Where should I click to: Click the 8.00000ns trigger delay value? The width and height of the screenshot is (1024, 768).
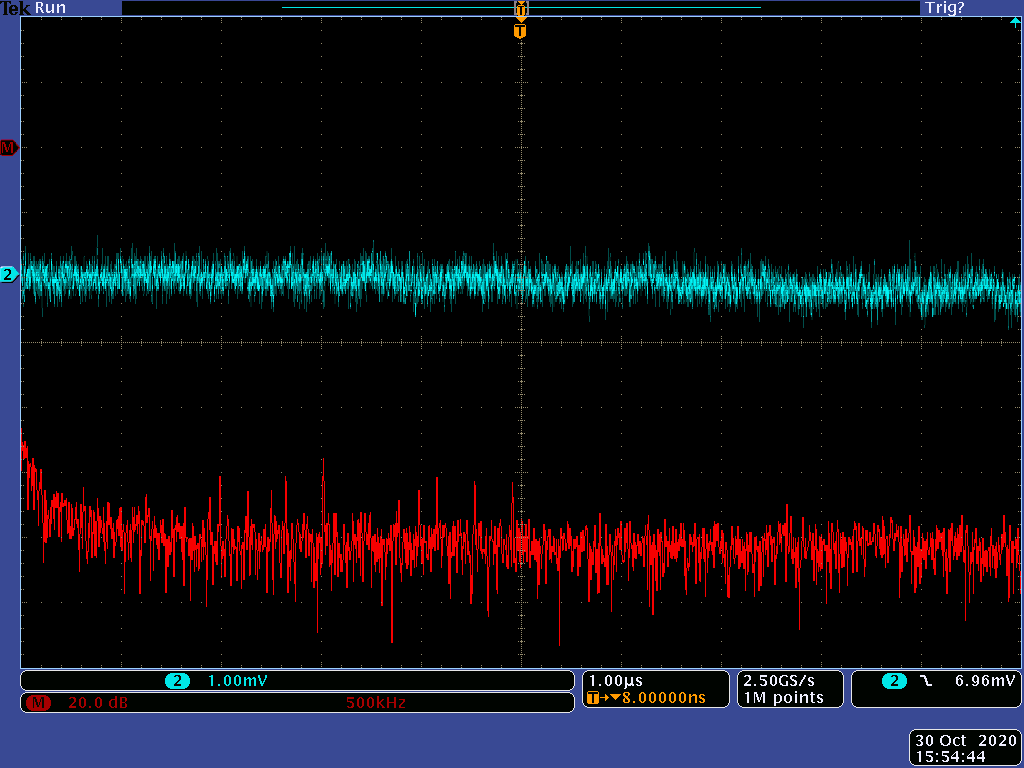pos(664,698)
